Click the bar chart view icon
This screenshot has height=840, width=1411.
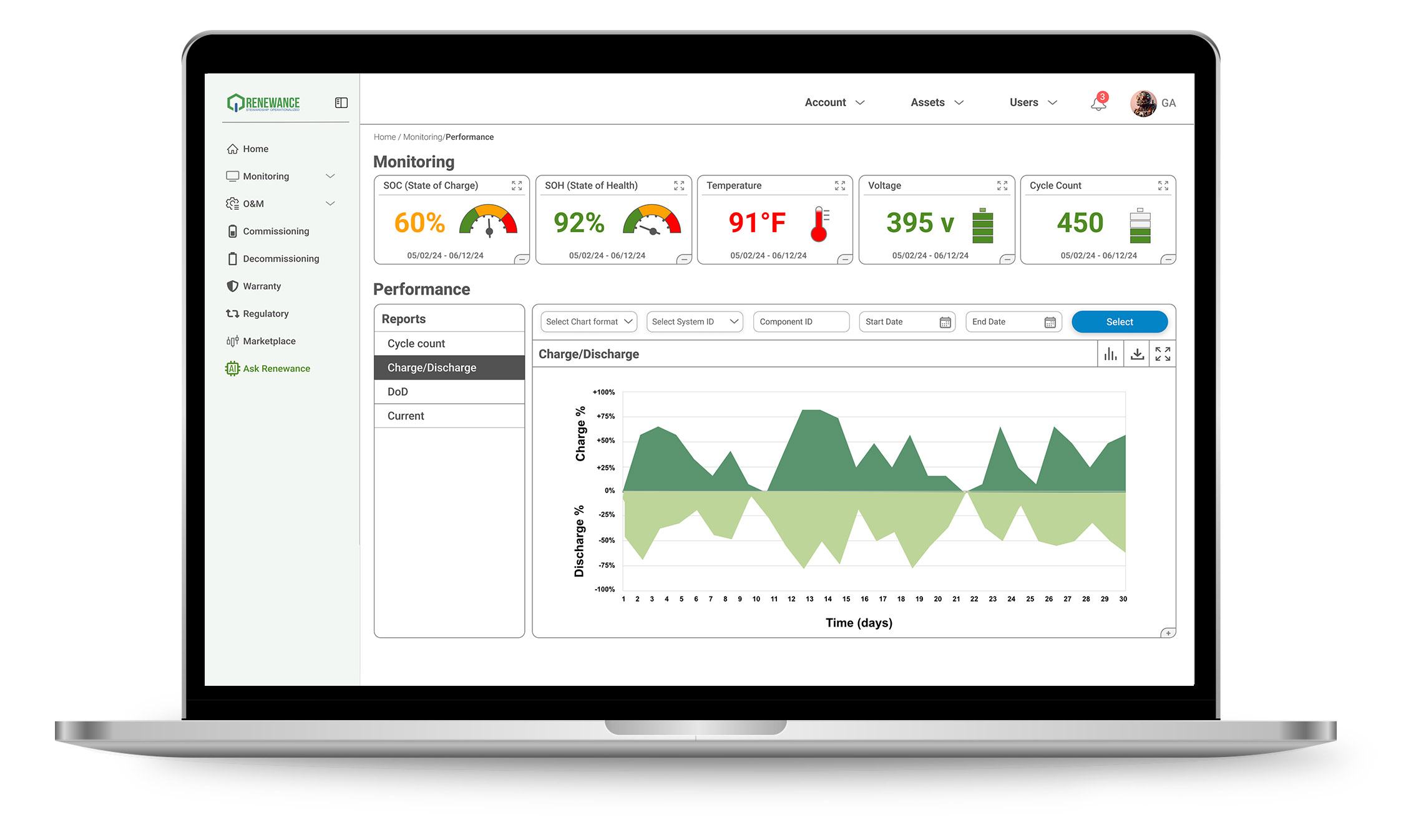1110,354
